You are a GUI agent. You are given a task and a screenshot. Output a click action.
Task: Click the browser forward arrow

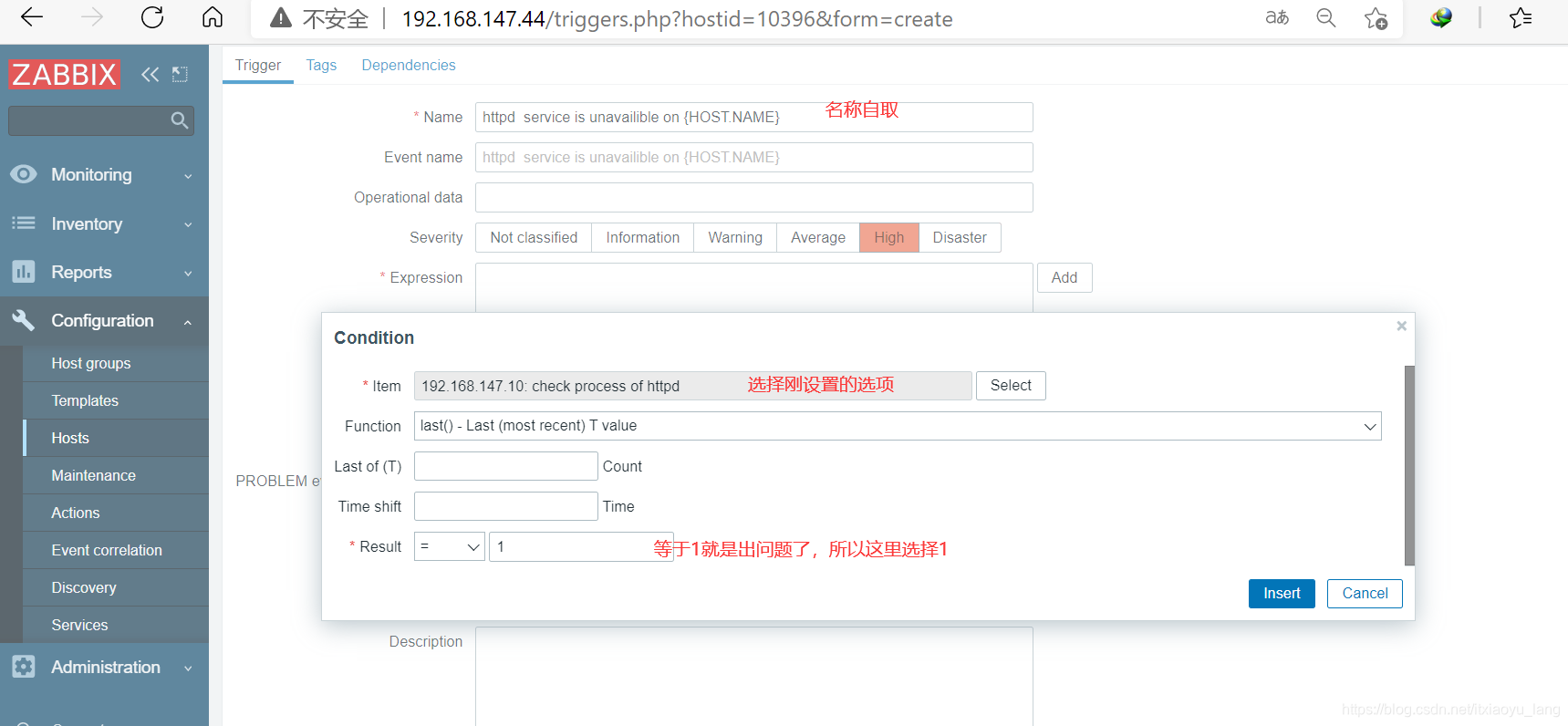92,17
